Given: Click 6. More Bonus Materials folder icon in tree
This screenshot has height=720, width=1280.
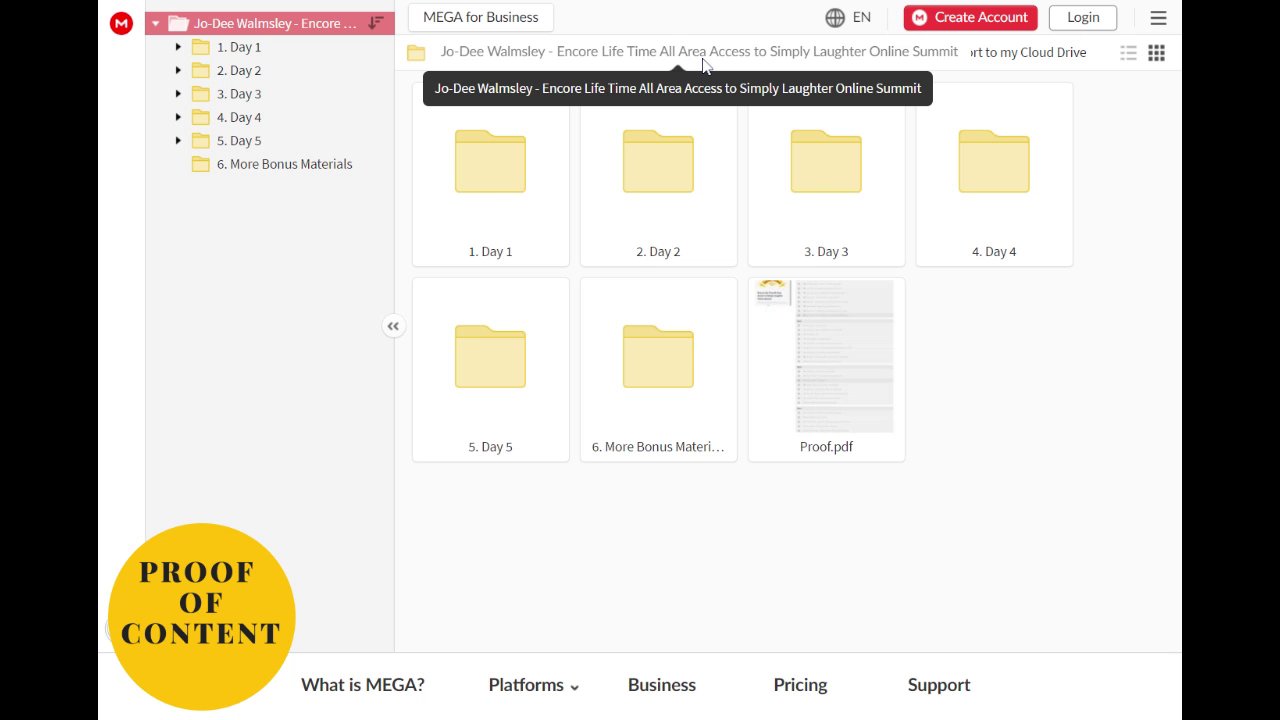Looking at the screenshot, I should point(201,164).
